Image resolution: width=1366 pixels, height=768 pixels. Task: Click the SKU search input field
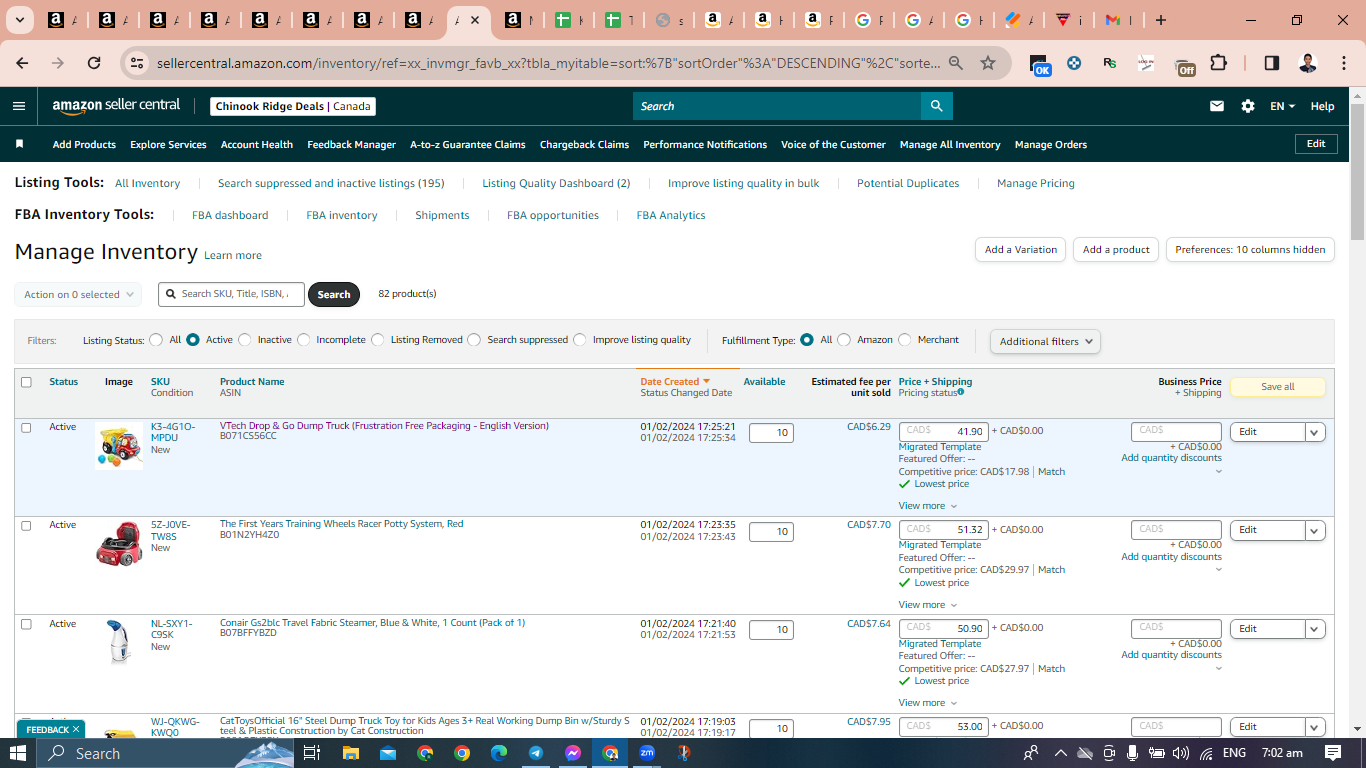point(231,294)
